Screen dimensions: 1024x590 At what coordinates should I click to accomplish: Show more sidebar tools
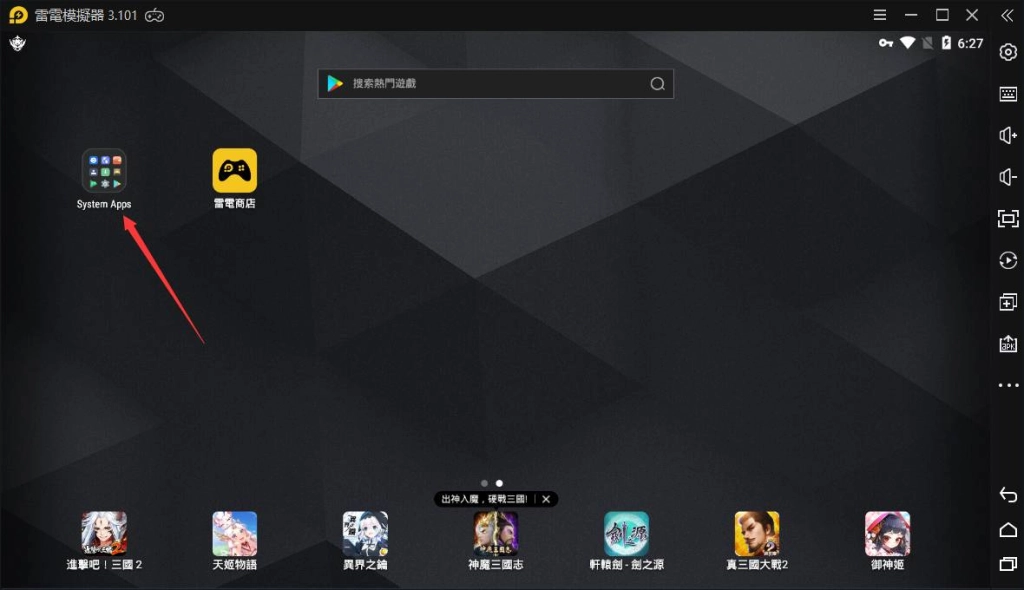[x=1008, y=385]
